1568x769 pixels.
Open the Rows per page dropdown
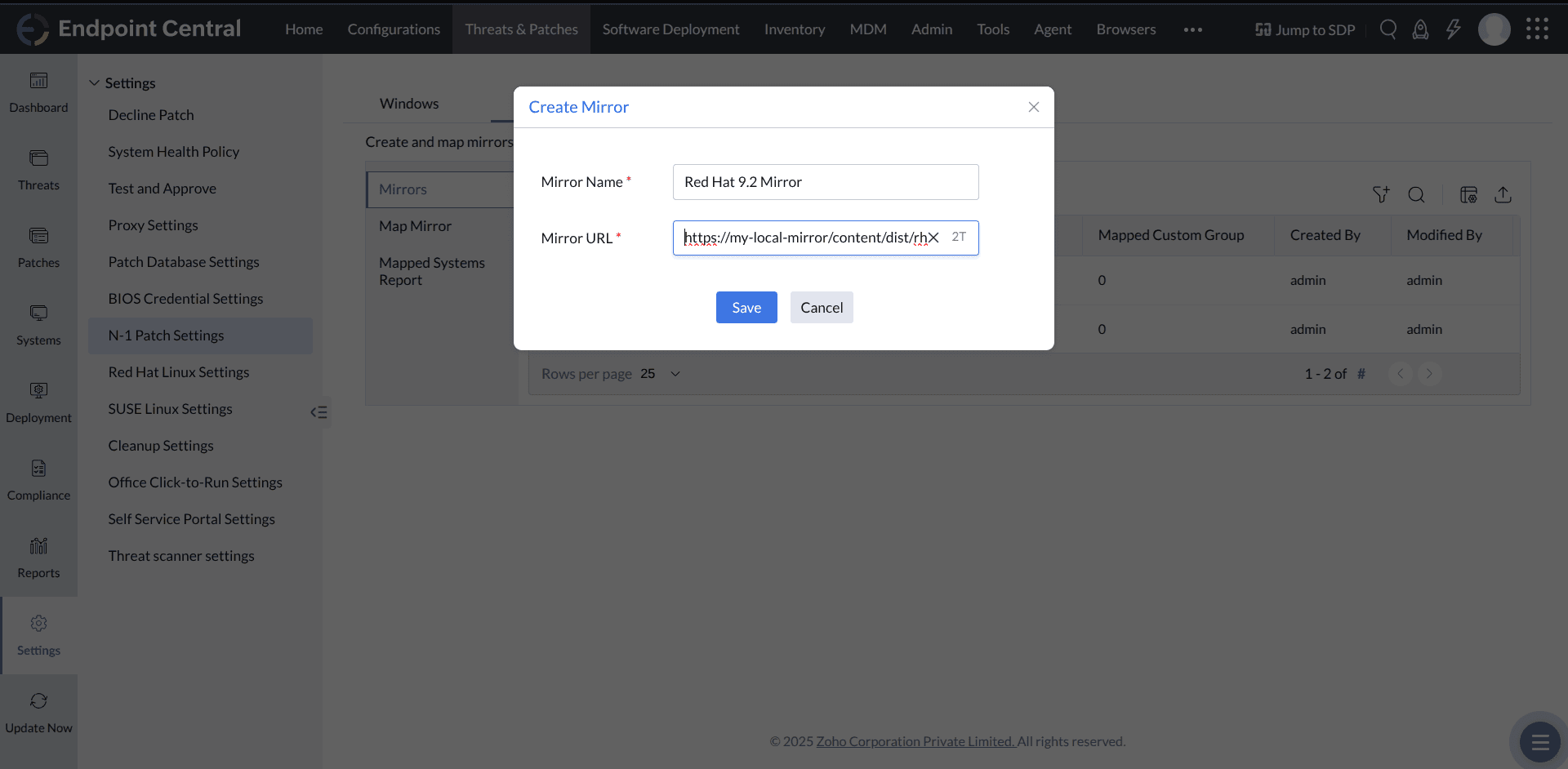click(661, 374)
